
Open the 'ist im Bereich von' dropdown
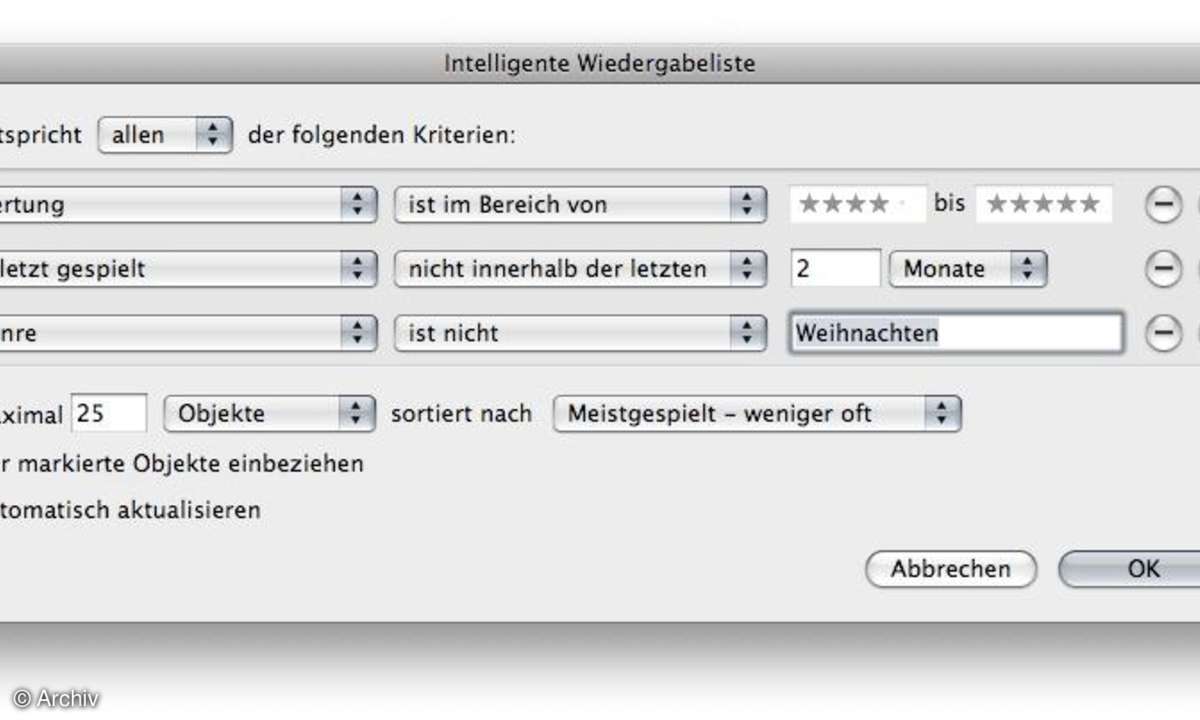click(x=580, y=205)
